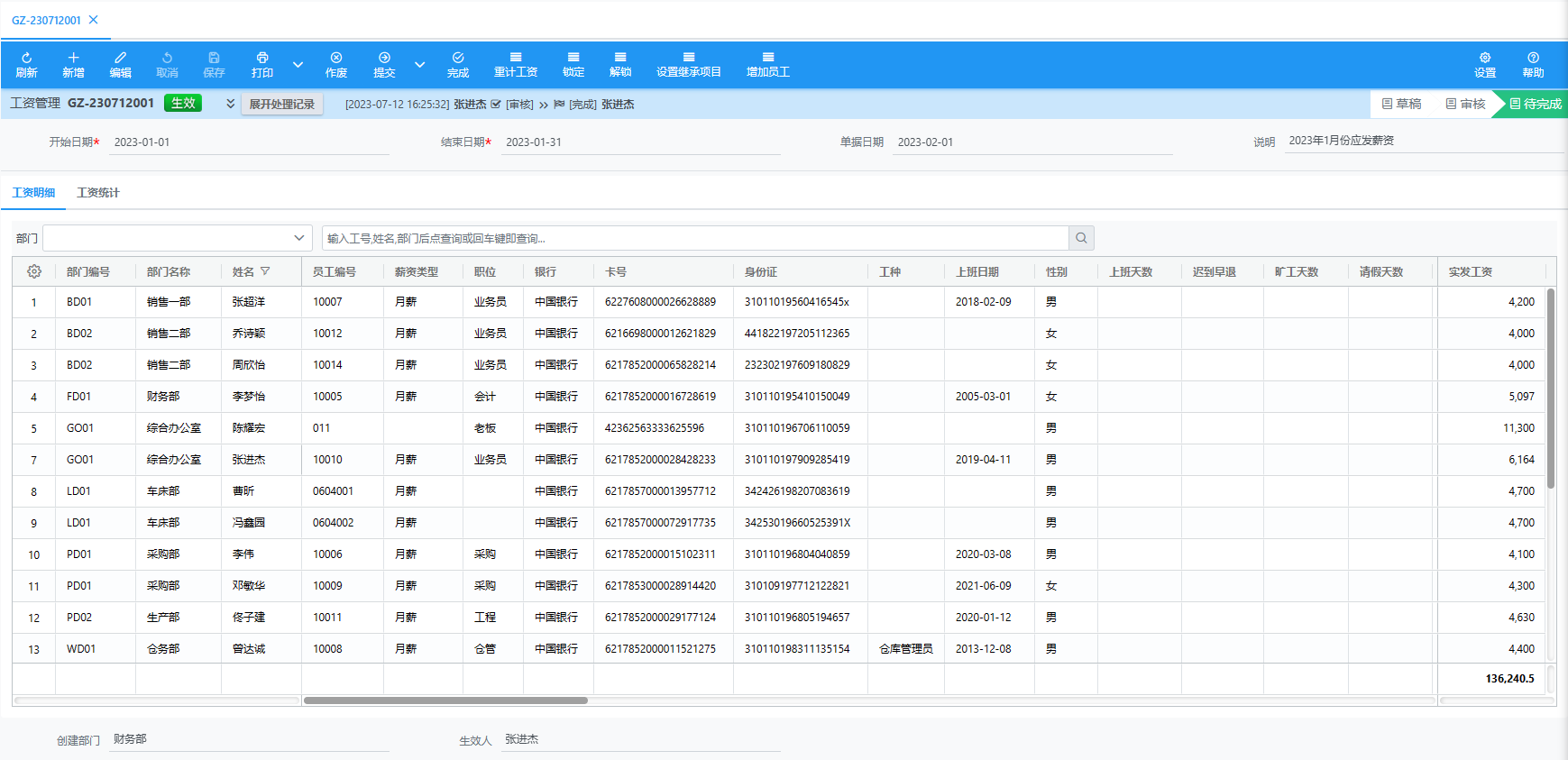Click the 完成 complete icon
1568x760 pixels.
tap(458, 58)
